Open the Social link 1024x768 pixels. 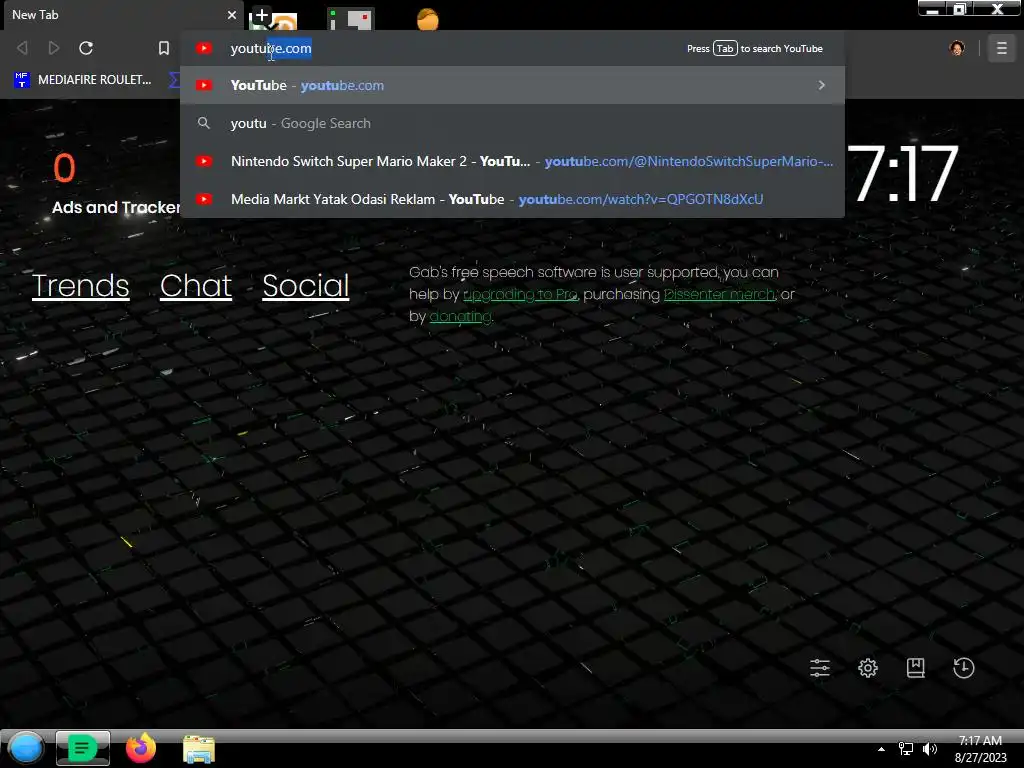[306, 286]
